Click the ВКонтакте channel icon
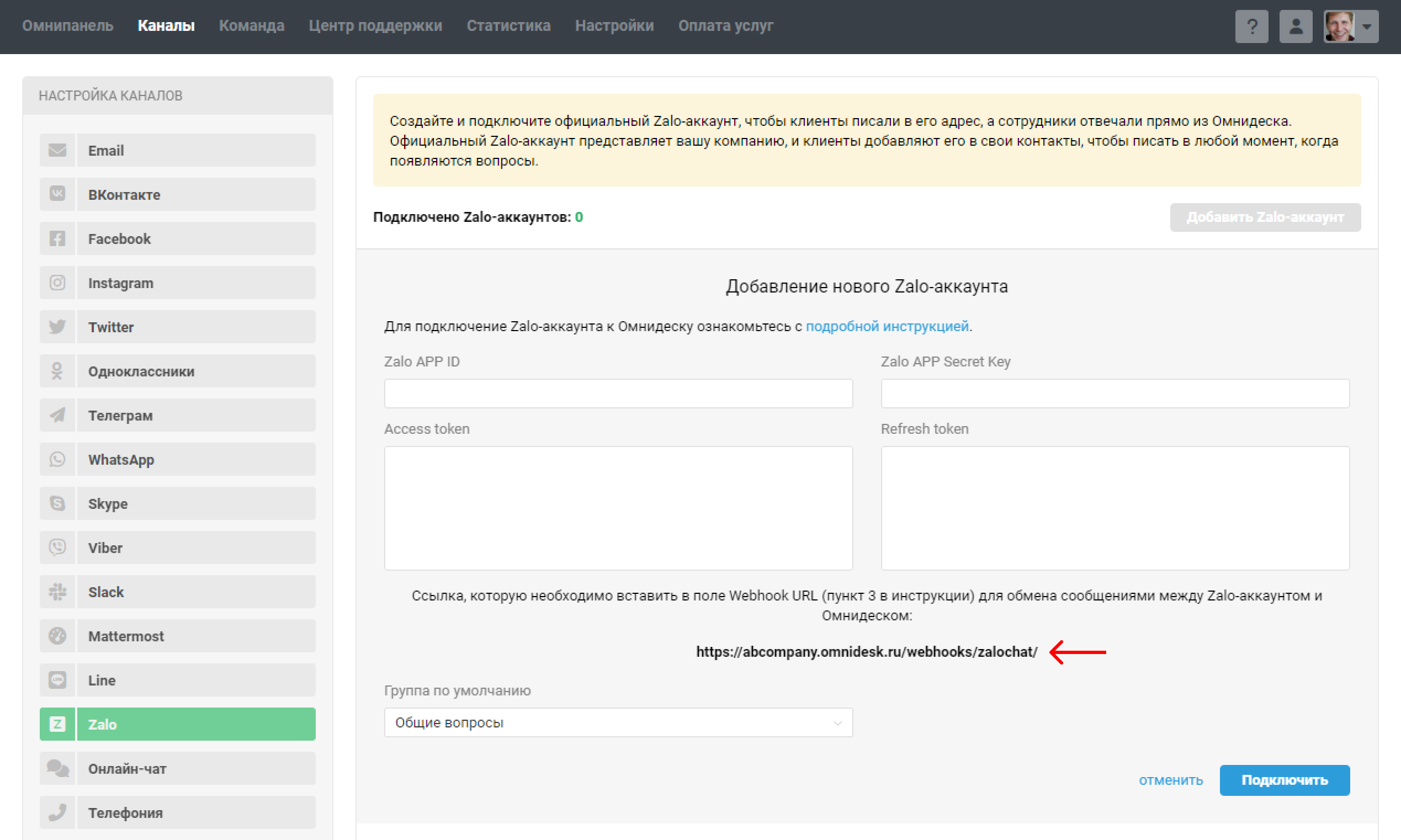The height and width of the screenshot is (840, 1401). click(x=57, y=194)
